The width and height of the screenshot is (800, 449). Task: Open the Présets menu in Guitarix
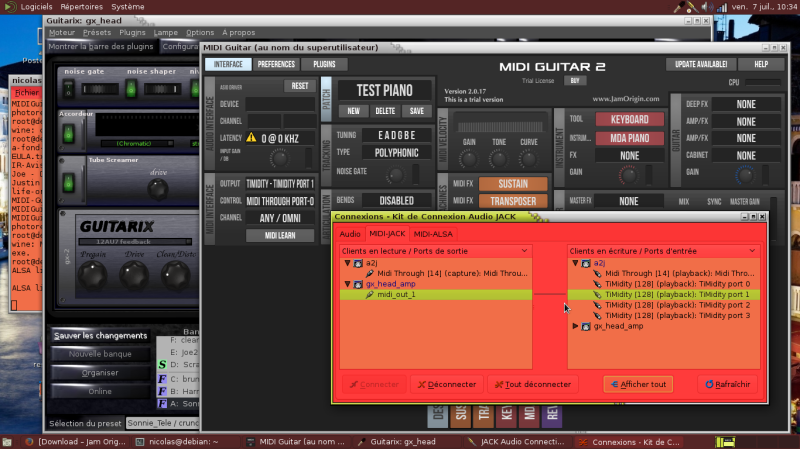pos(97,32)
